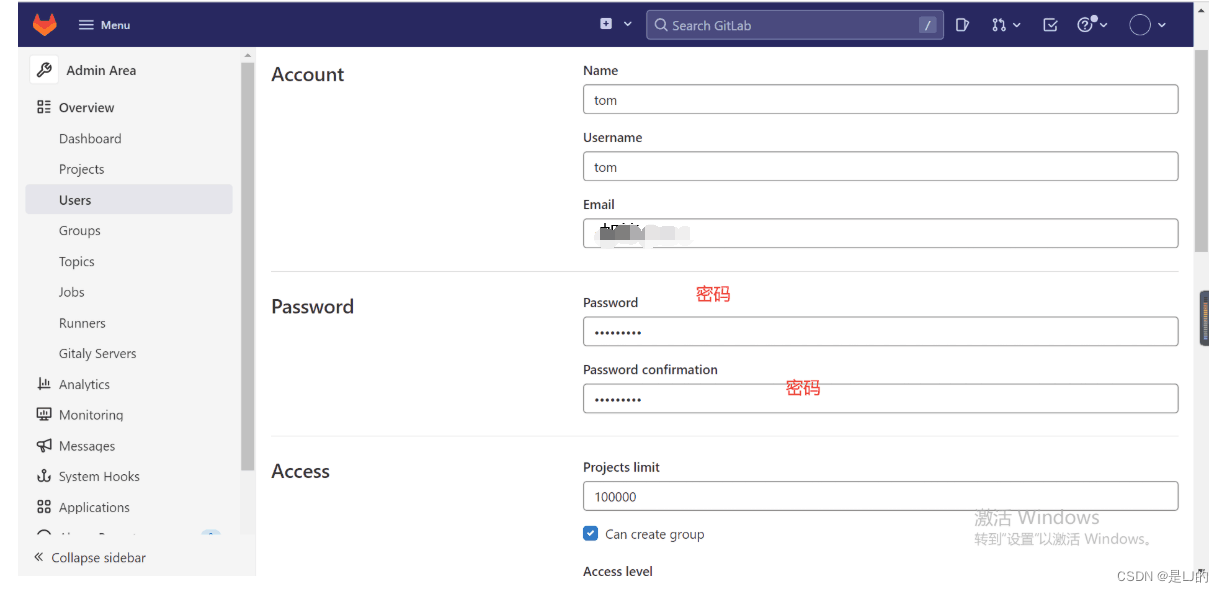Open the to-do list checkmark icon
Image resolution: width=1223 pixels, height=593 pixels.
coord(1050,25)
